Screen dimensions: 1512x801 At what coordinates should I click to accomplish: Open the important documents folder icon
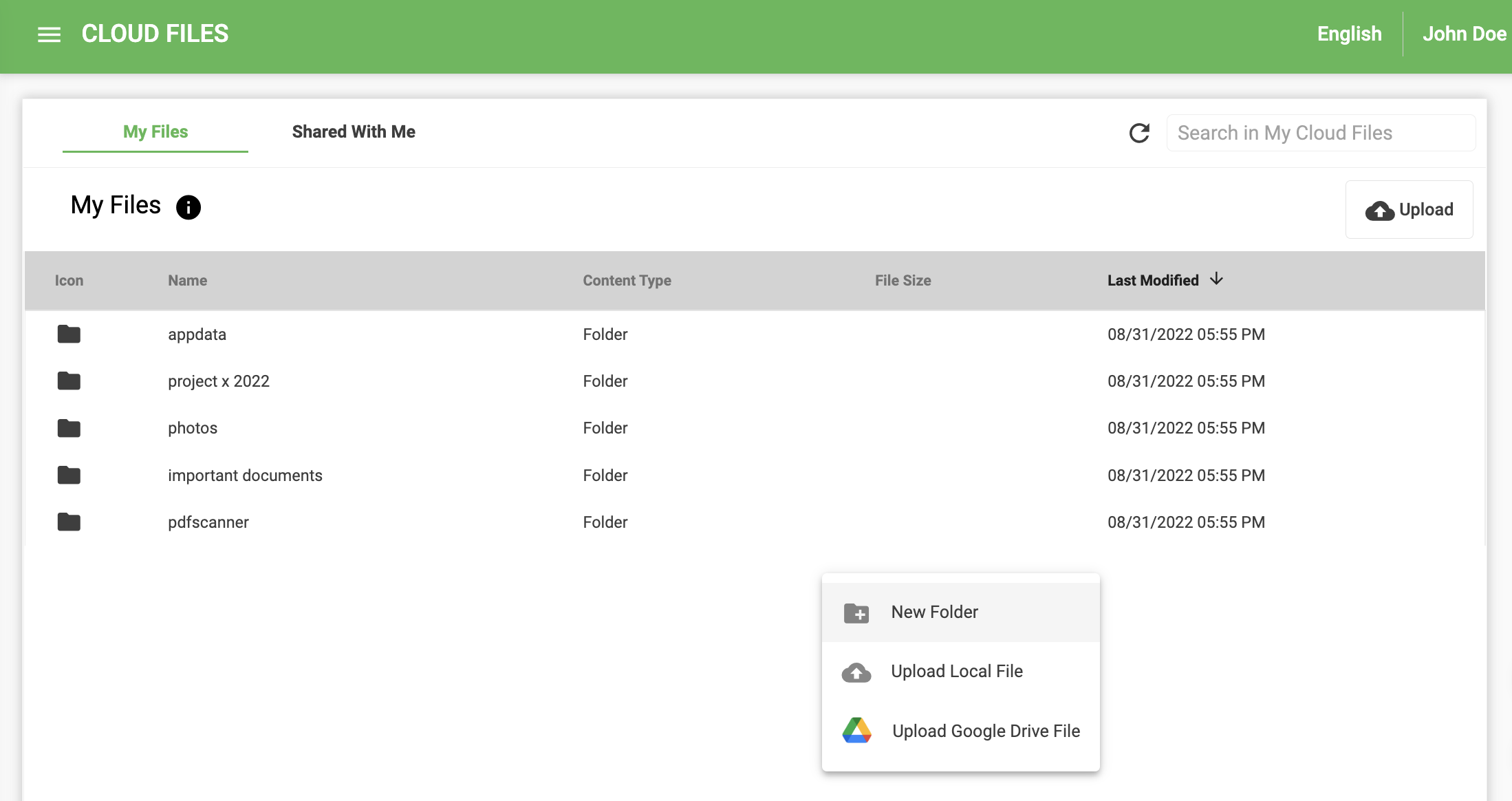pyautogui.click(x=69, y=475)
